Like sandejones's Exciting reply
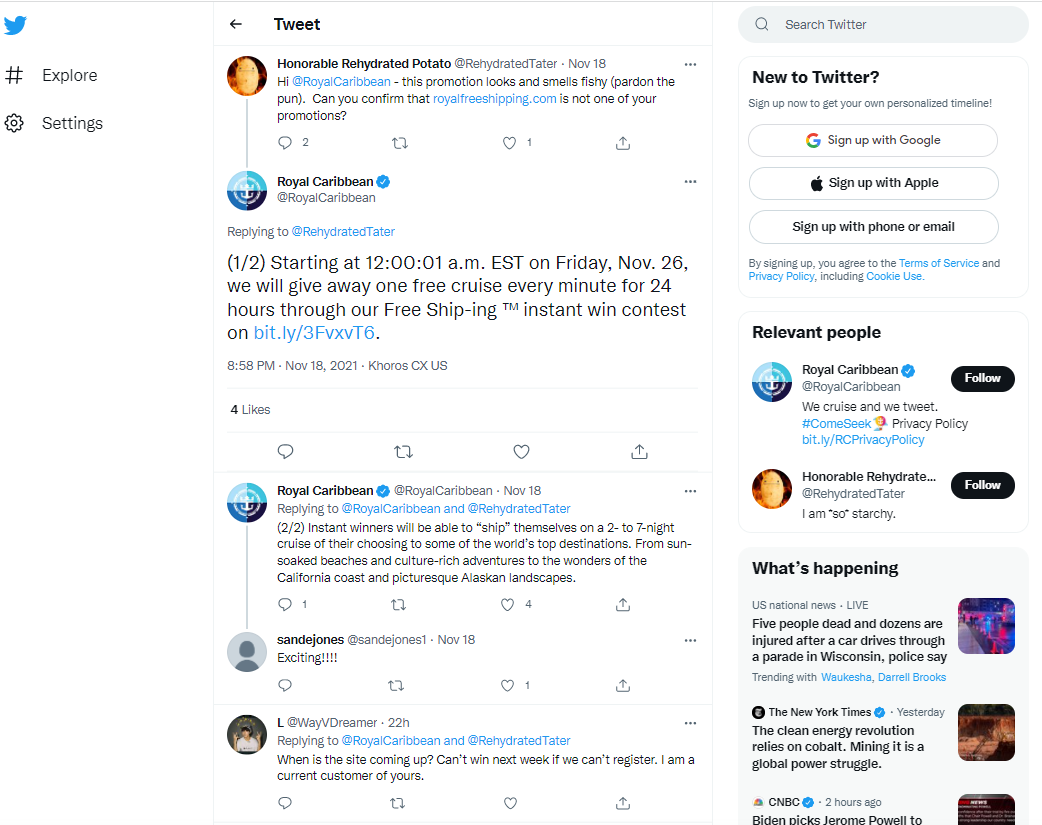 pos(508,685)
